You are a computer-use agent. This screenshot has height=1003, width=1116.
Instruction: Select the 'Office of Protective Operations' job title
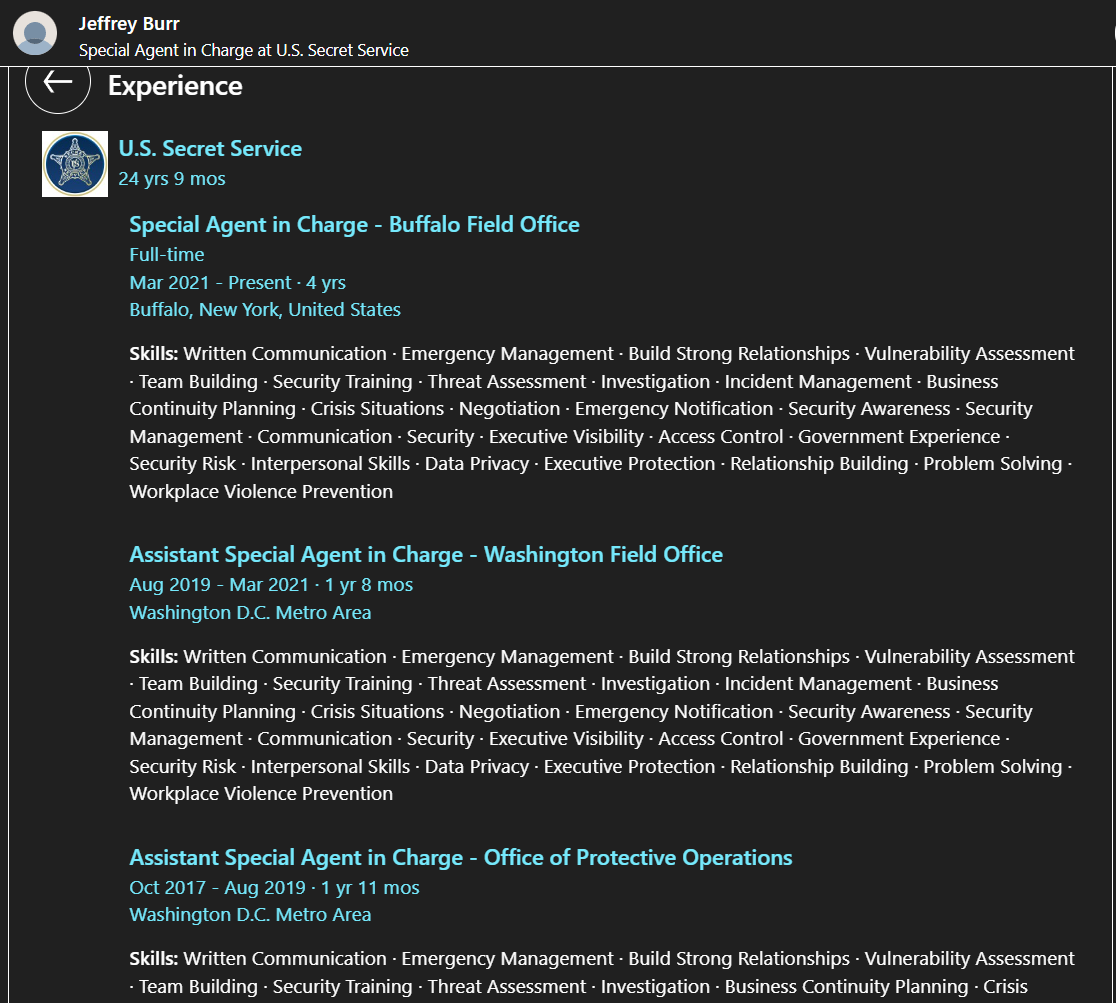[460, 858]
